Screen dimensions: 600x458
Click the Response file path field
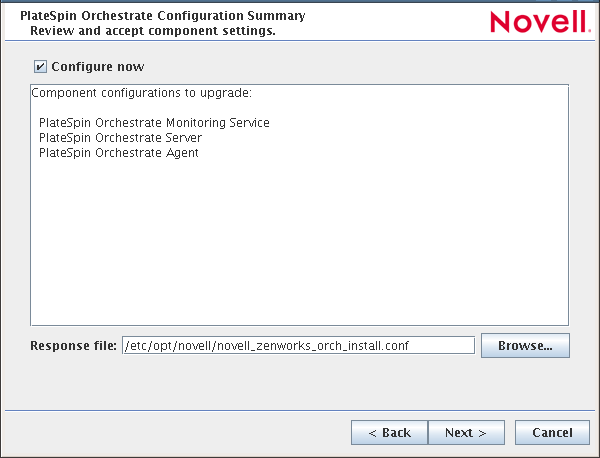pyautogui.click(x=297, y=345)
